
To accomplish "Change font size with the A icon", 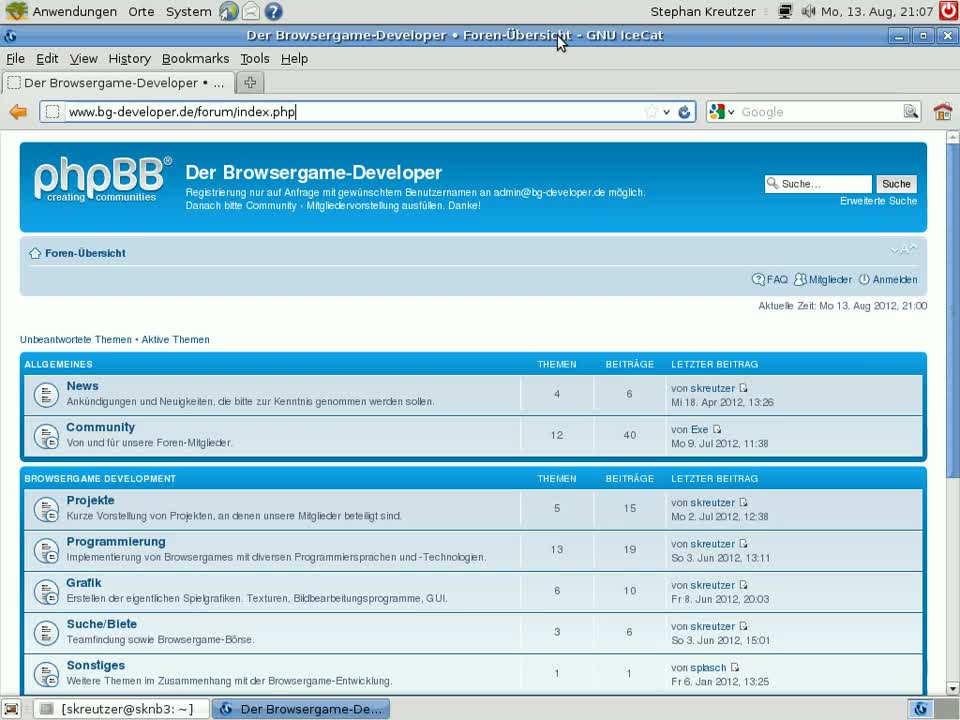I will (x=904, y=249).
